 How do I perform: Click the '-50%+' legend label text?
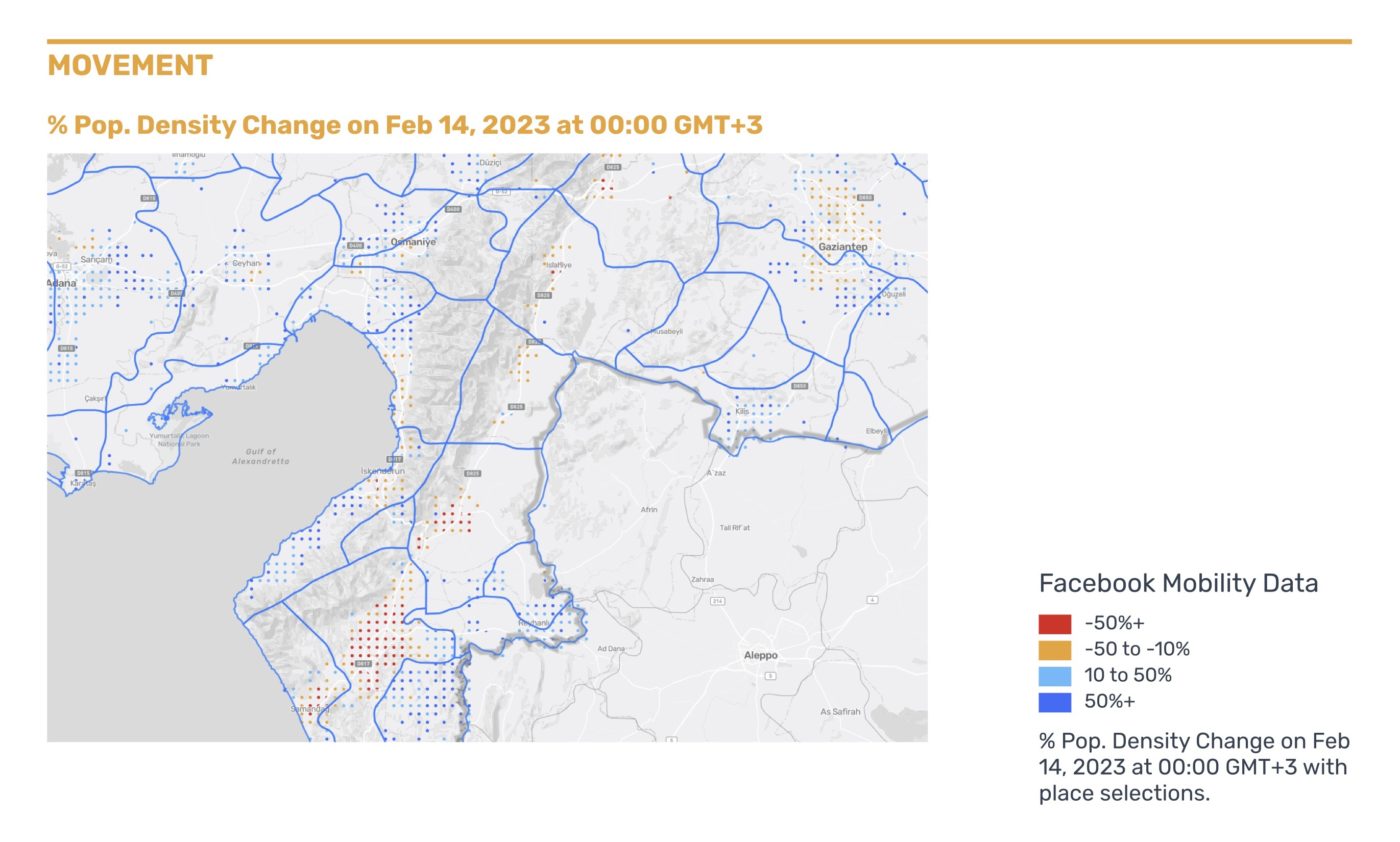point(1114,624)
